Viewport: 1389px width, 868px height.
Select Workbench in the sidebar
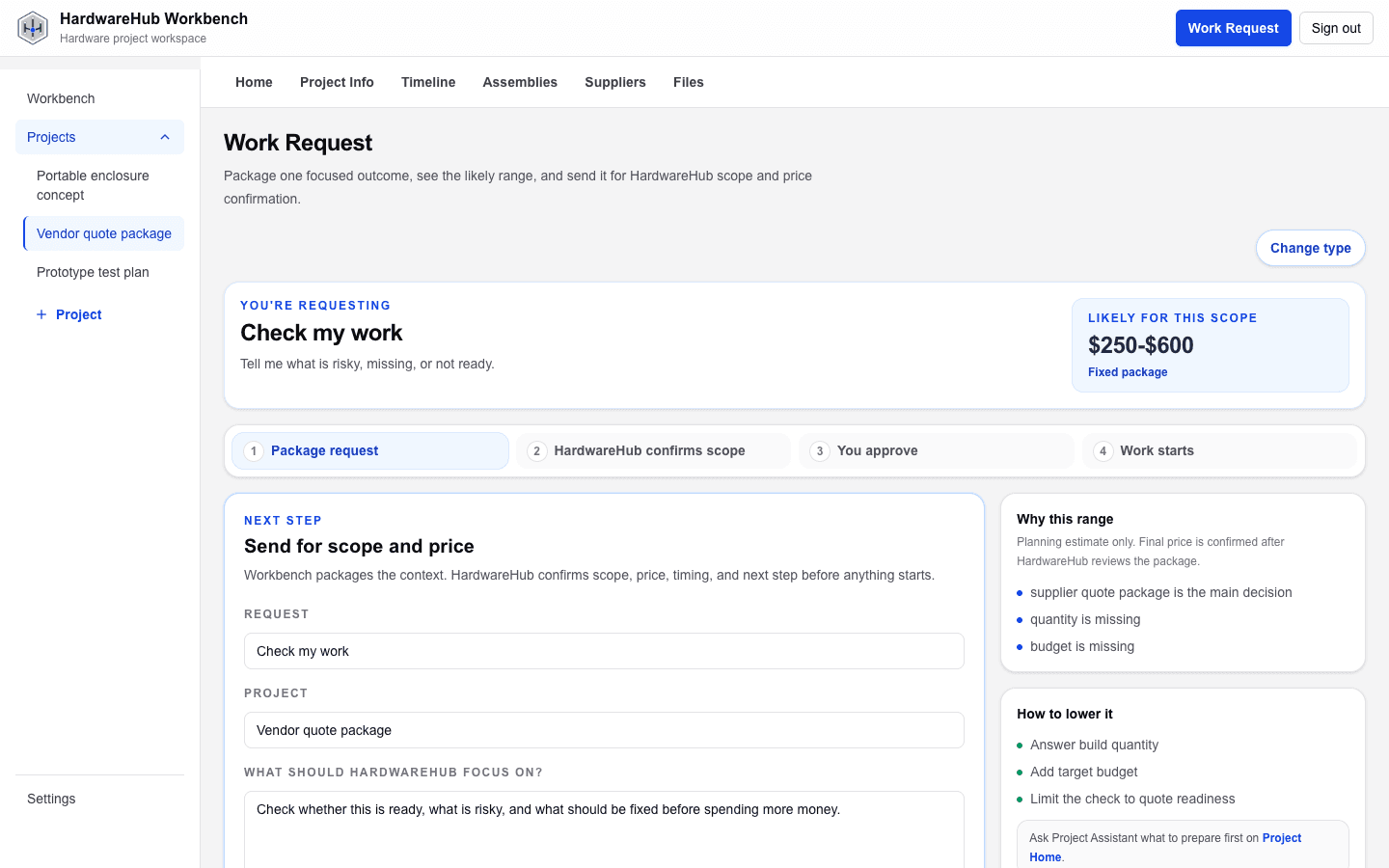coord(99,98)
